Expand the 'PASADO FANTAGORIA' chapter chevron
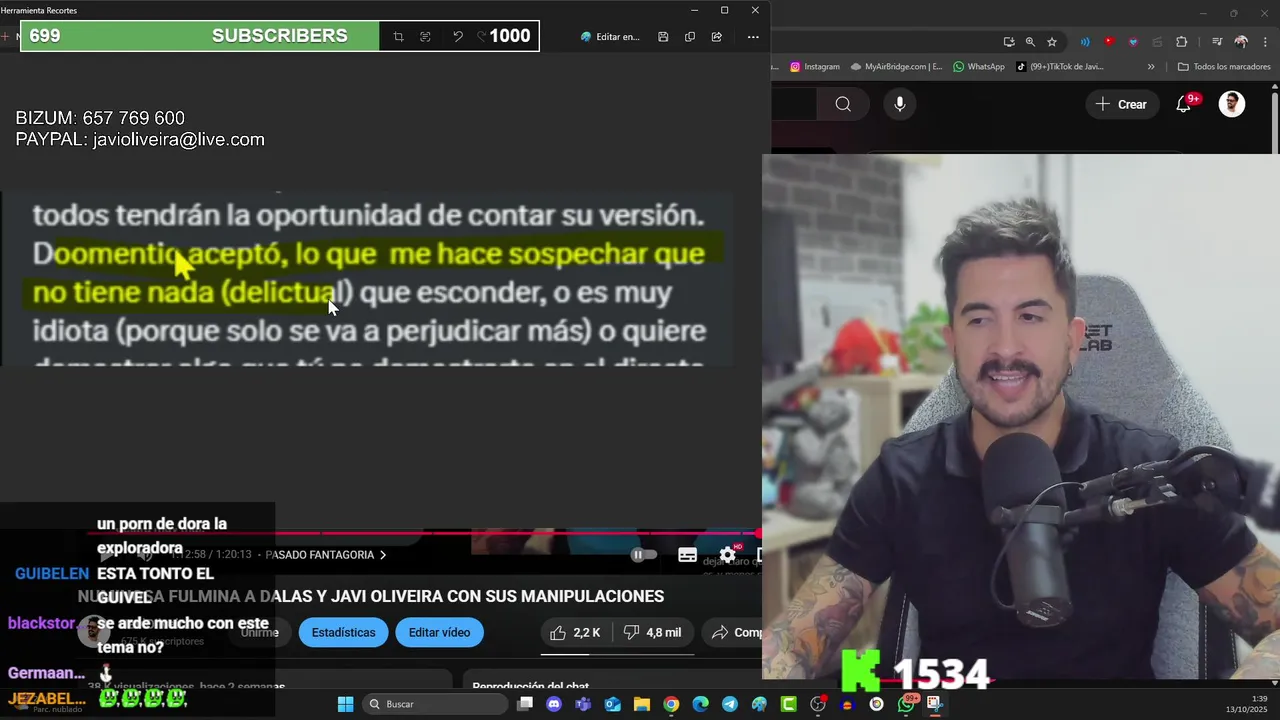 382,555
